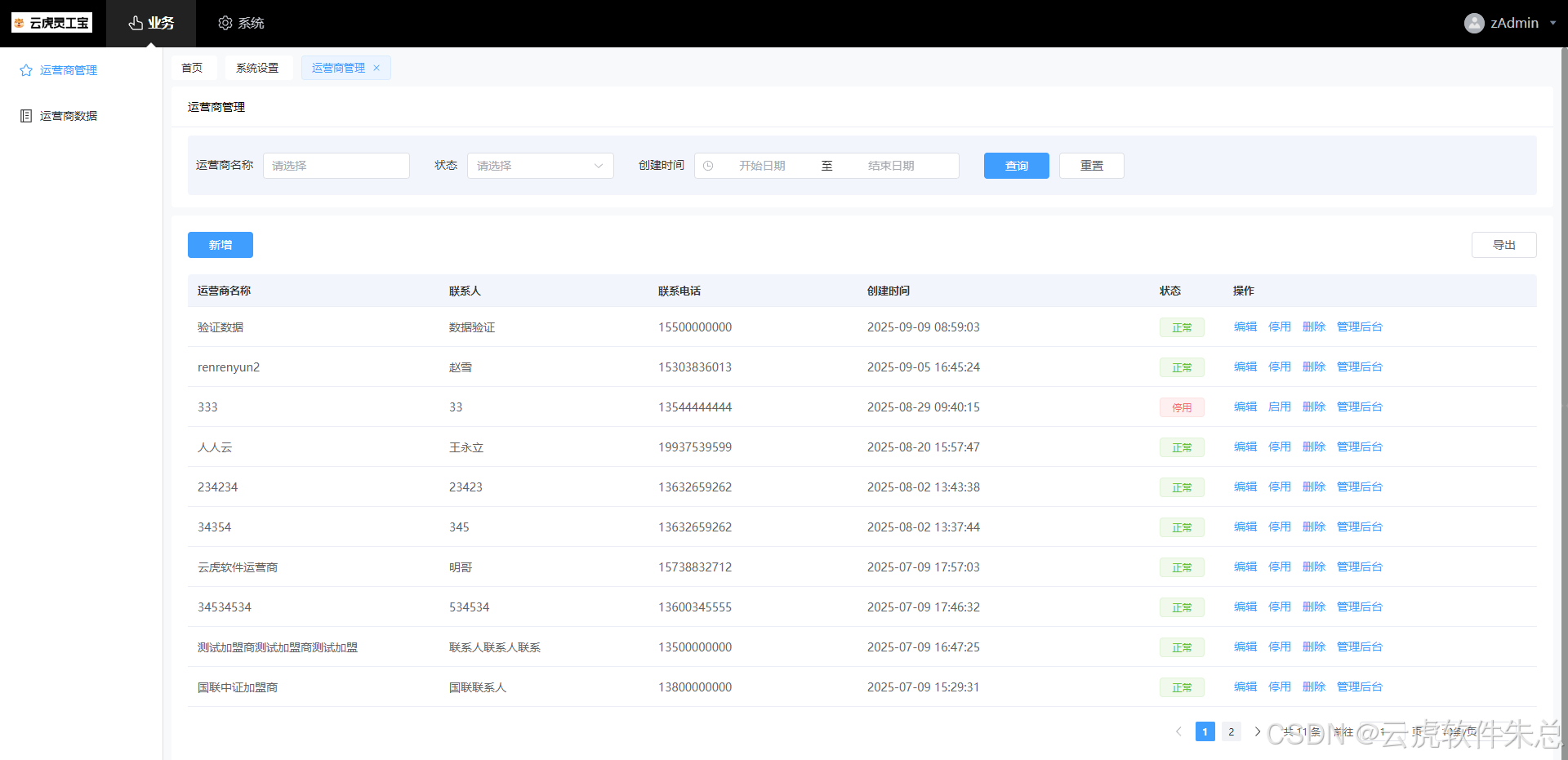Click the gear icon next to 系统
The image size is (1568, 760).
[x=225, y=23]
